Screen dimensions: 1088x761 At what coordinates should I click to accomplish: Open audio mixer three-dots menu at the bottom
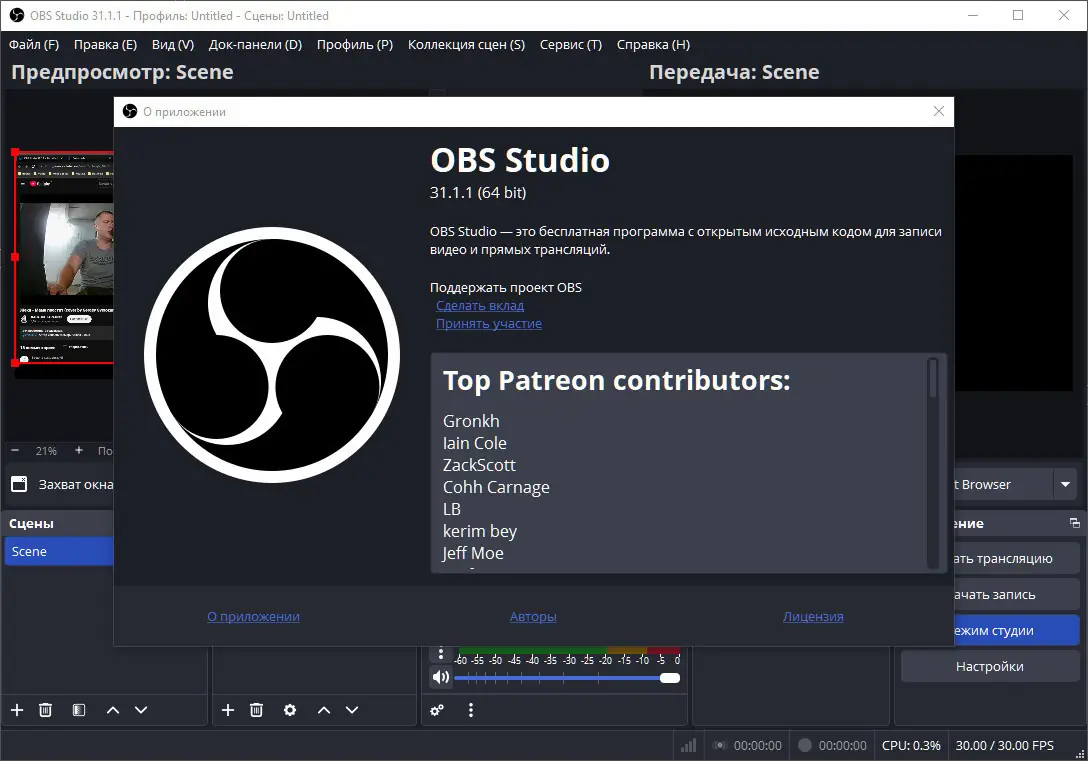tap(471, 710)
